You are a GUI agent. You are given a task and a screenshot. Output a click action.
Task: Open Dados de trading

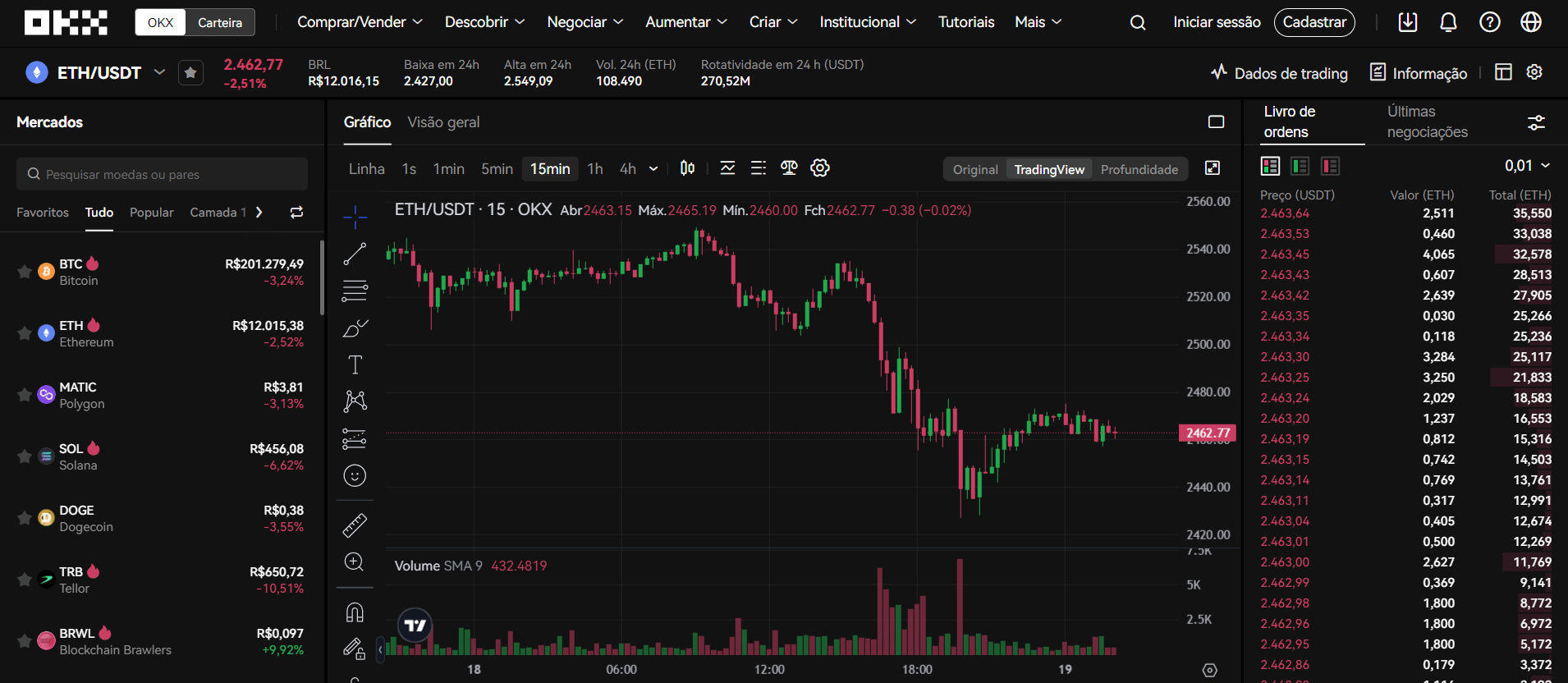point(1279,73)
